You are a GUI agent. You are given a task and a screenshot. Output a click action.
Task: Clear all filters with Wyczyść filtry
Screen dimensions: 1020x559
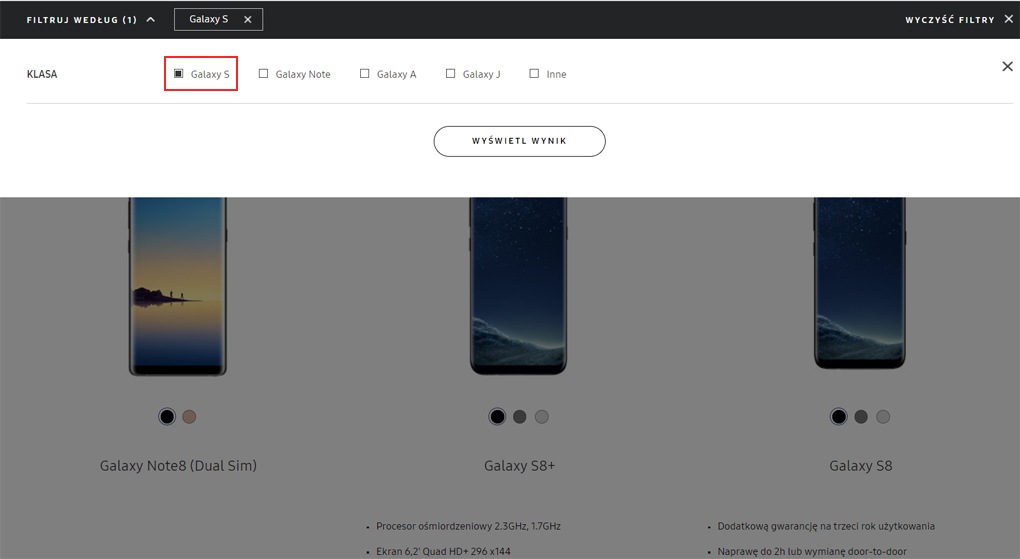click(x=959, y=20)
